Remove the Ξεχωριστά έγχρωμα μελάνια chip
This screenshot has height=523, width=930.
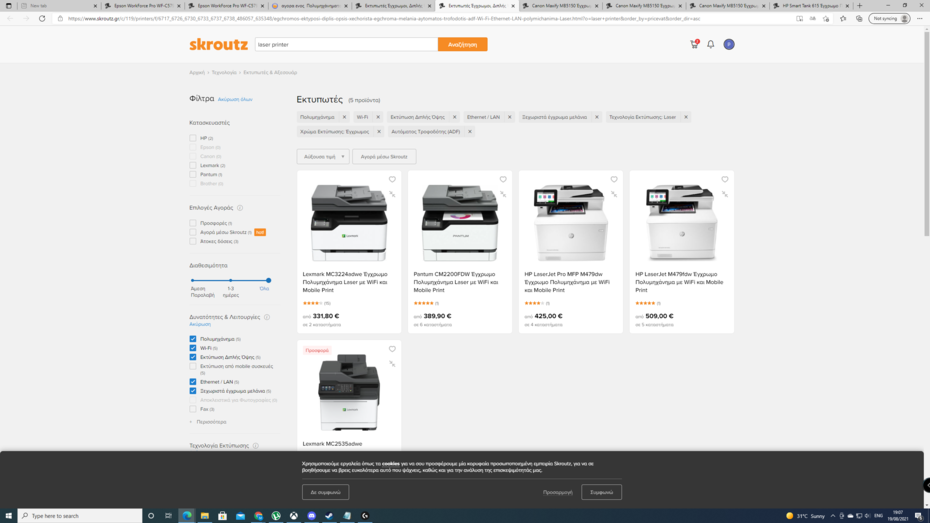[597, 117]
